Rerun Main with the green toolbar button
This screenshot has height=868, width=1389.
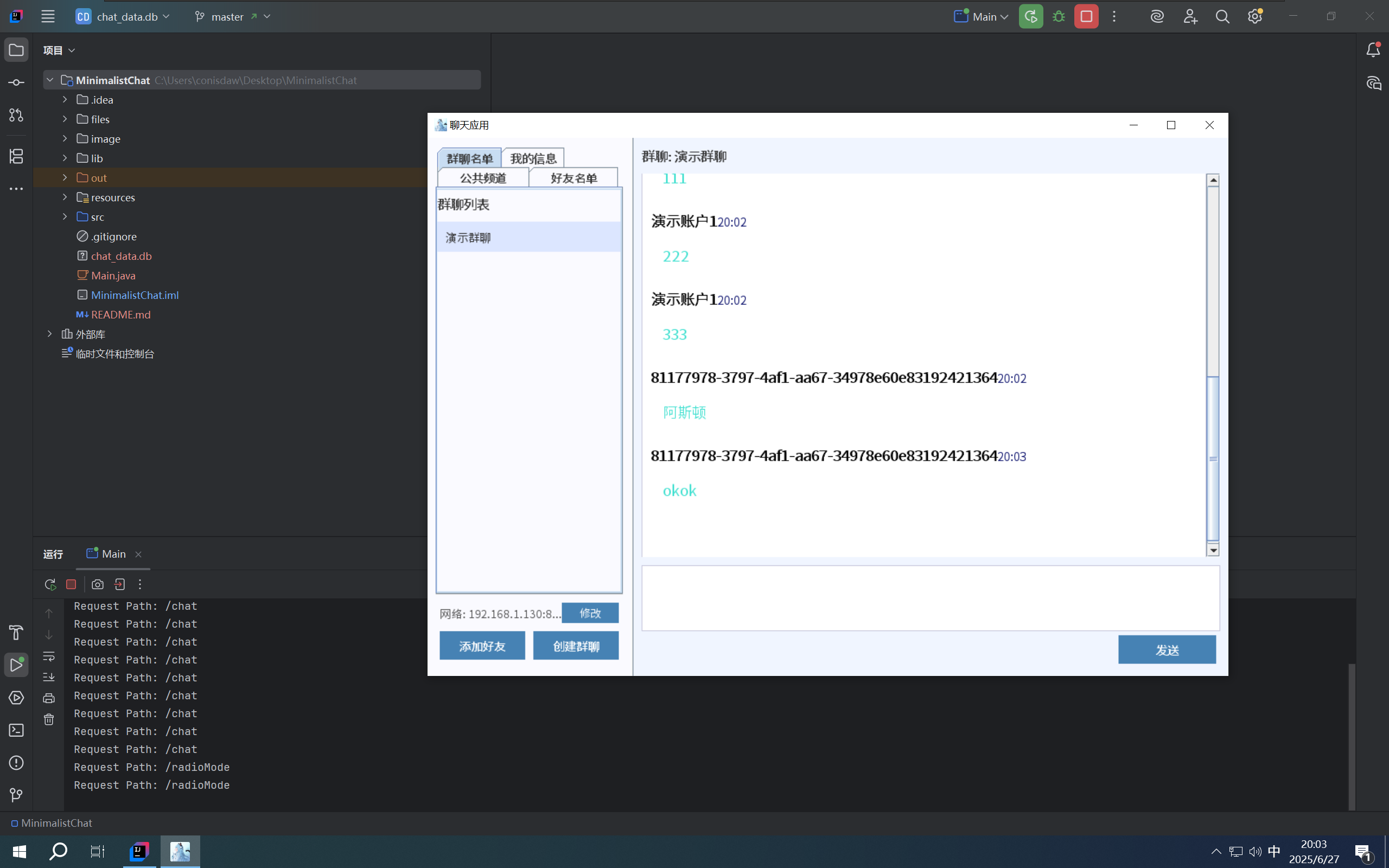pyautogui.click(x=1031, y=17)
